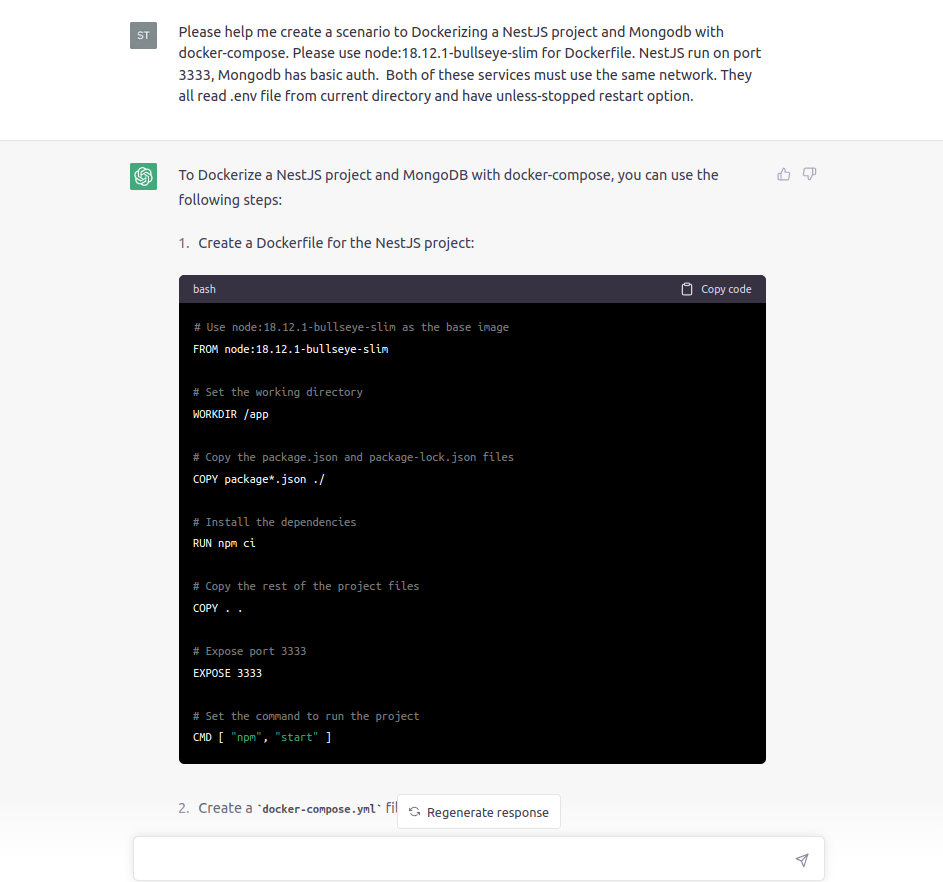Image resolution: width=943 pixels, height=882 pixels.
Task: Click the EXPOSE 3333 code line
Action: pyautogui.click(x=227, y=673)
